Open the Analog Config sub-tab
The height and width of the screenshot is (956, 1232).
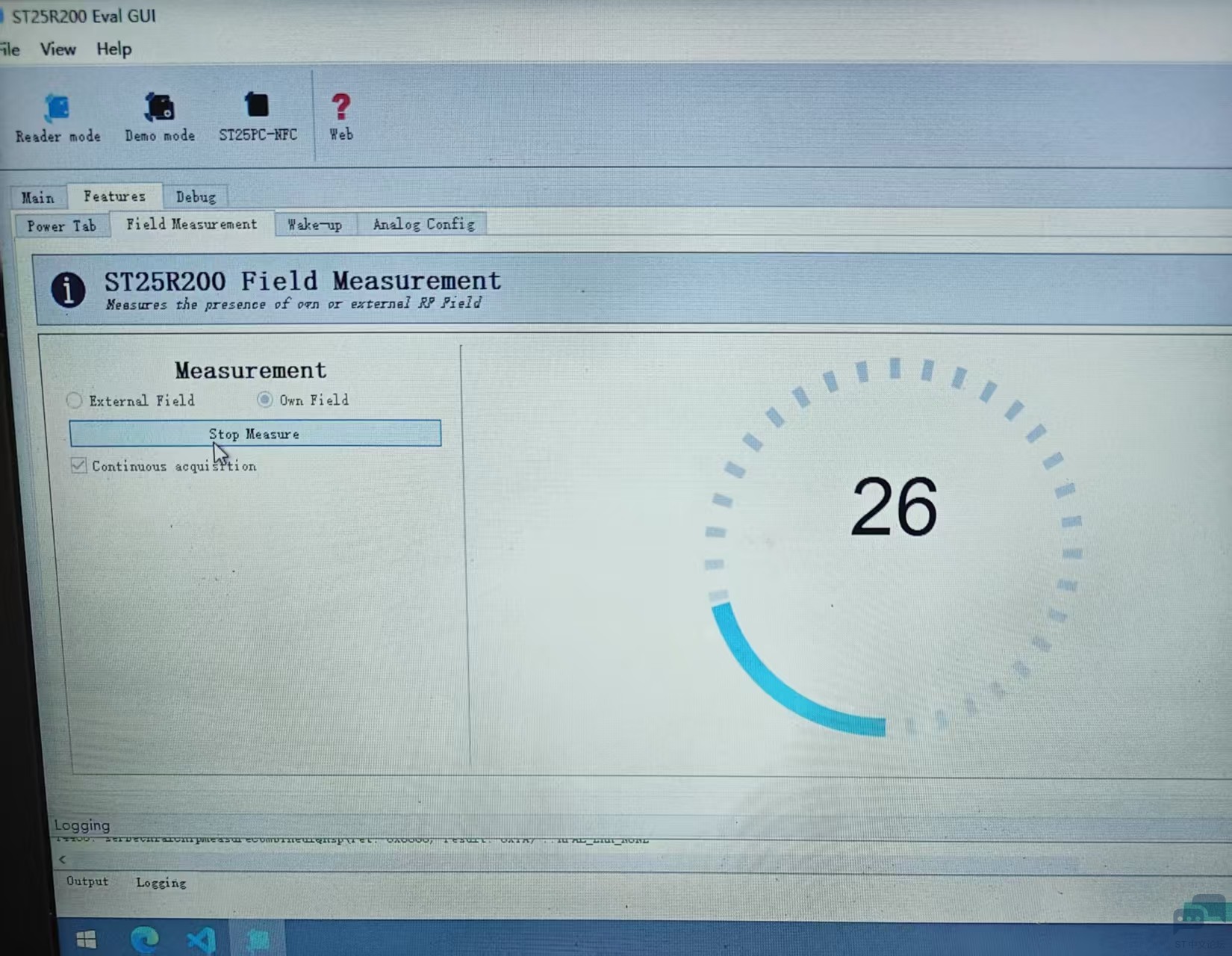tap(423, 224)
